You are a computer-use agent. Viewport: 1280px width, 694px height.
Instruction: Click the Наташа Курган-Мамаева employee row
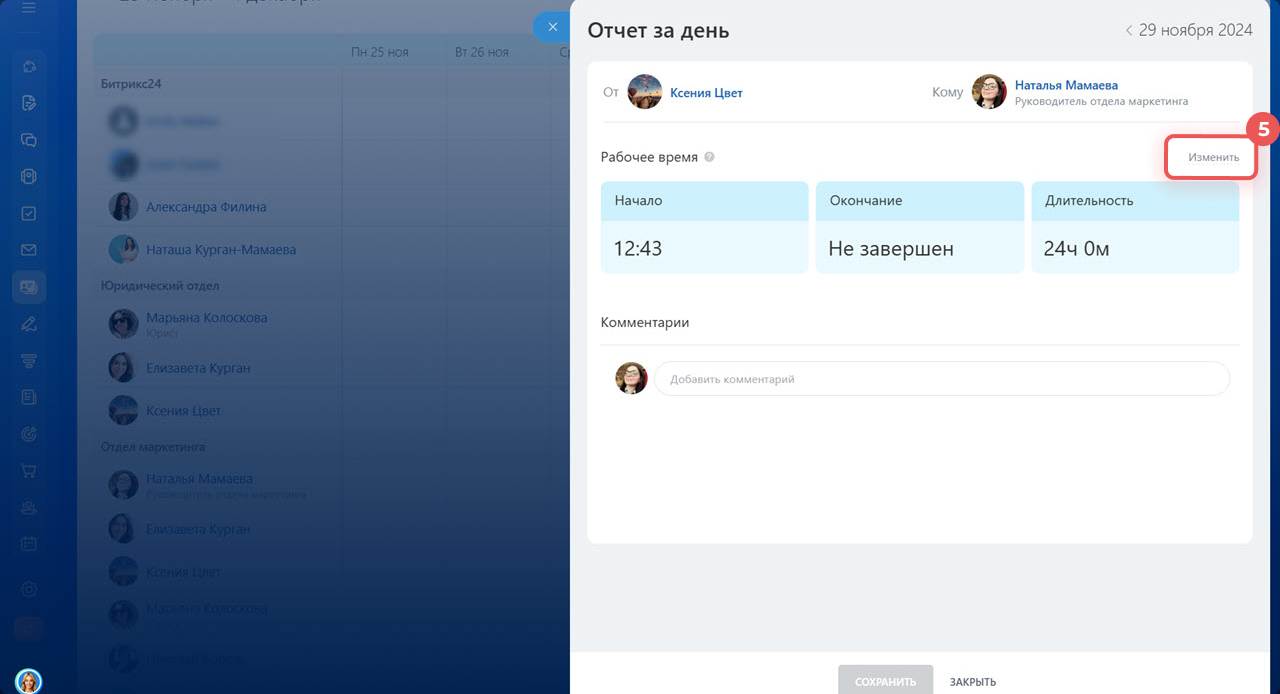pyautogui.click(x=220, y=250)
